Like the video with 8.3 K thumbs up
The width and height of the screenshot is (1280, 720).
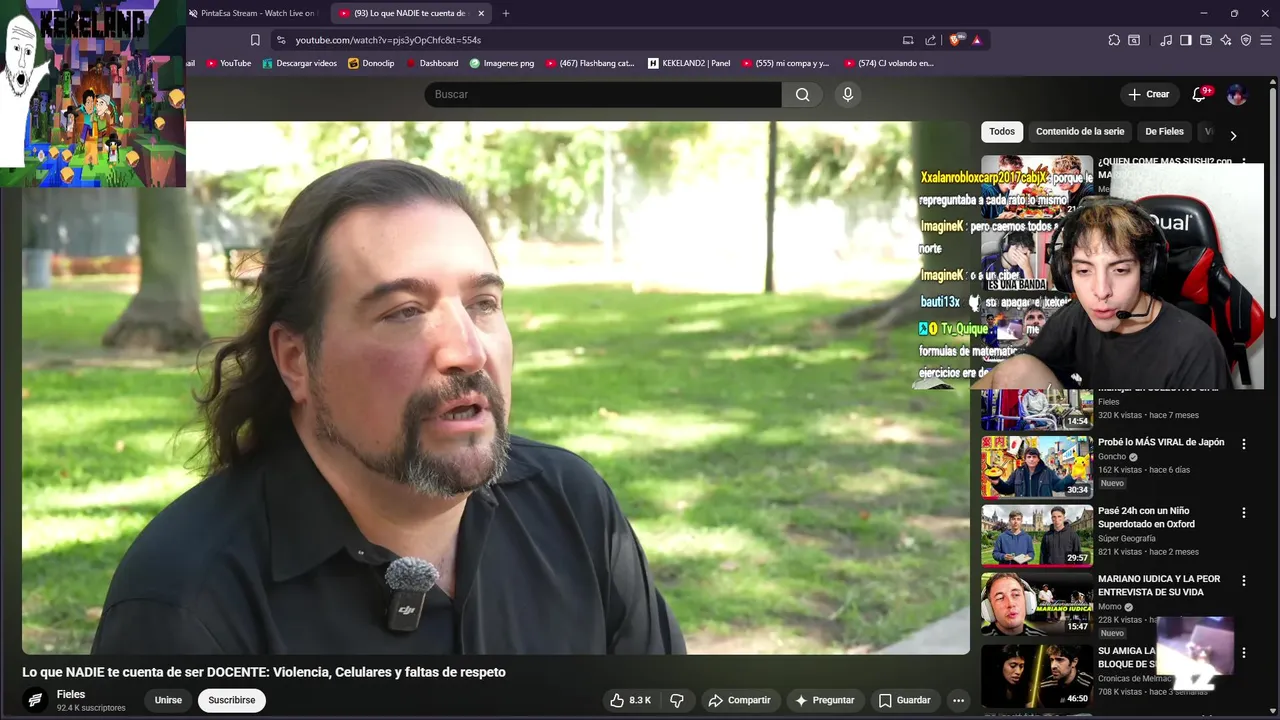pos(631,700)
